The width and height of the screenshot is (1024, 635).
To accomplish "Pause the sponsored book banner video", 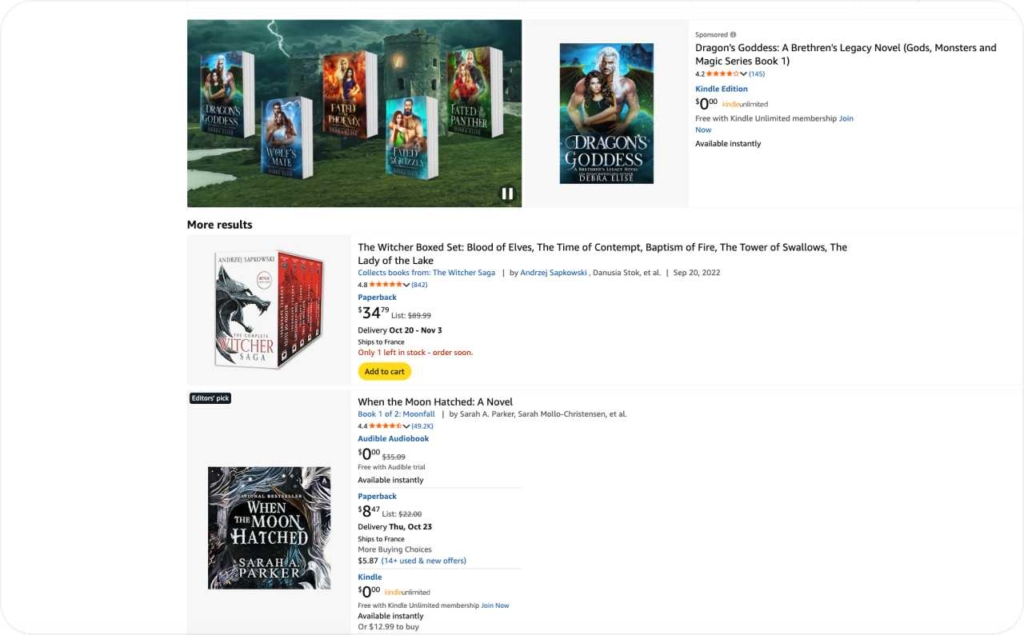I will point(507,193).
